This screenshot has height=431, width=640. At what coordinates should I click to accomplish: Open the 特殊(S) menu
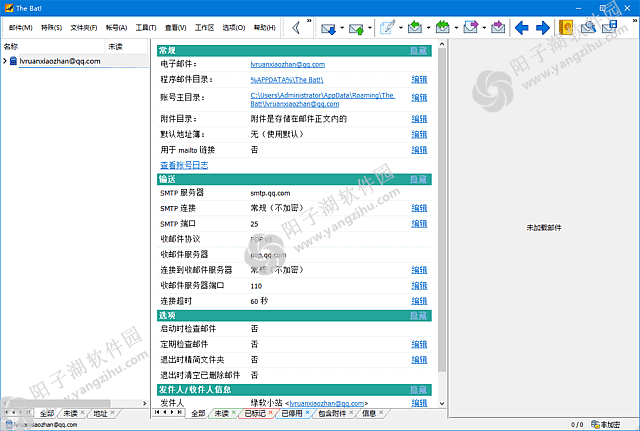[51, 28]
